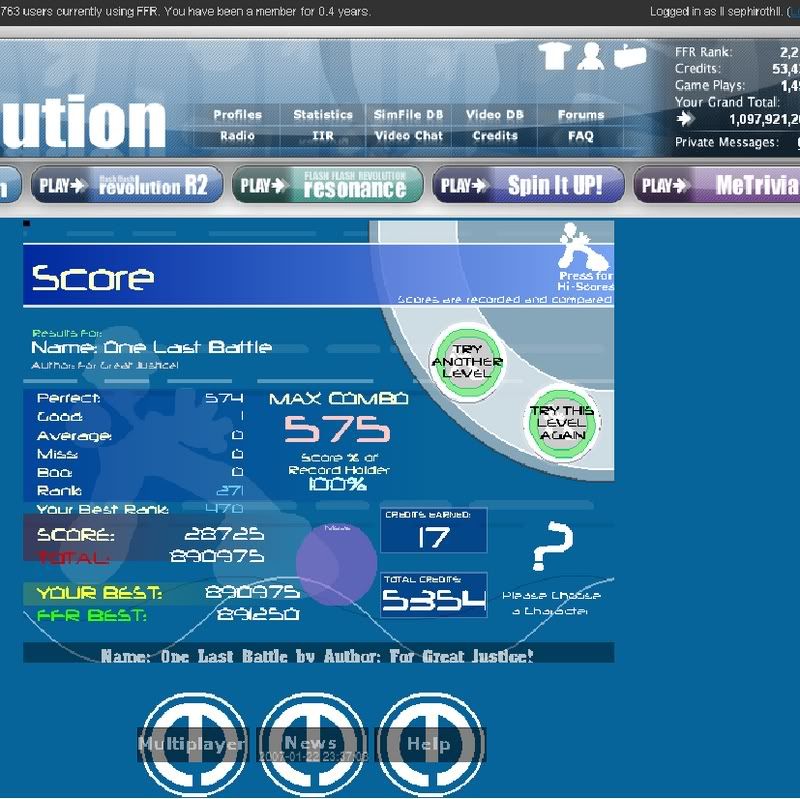
Task: Open the user profile silhouette icon
Action: (x=591, y=56)
